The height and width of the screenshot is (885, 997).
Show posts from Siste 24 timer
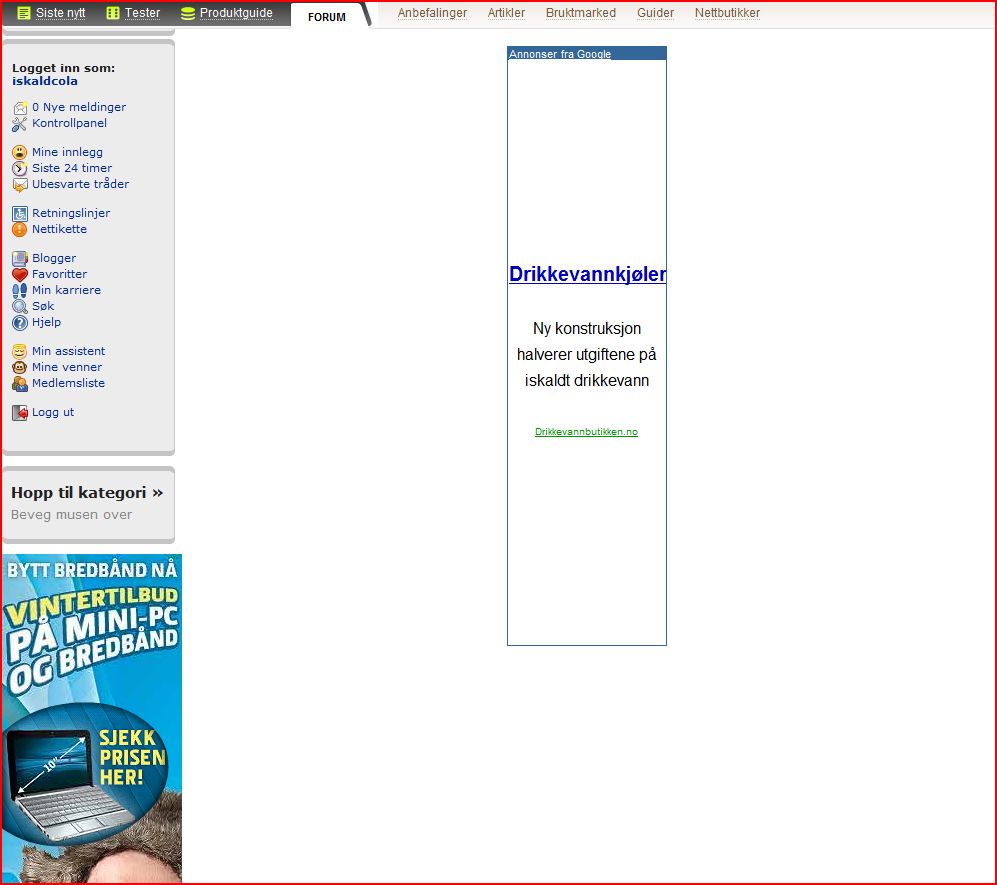tap(72, 168)
